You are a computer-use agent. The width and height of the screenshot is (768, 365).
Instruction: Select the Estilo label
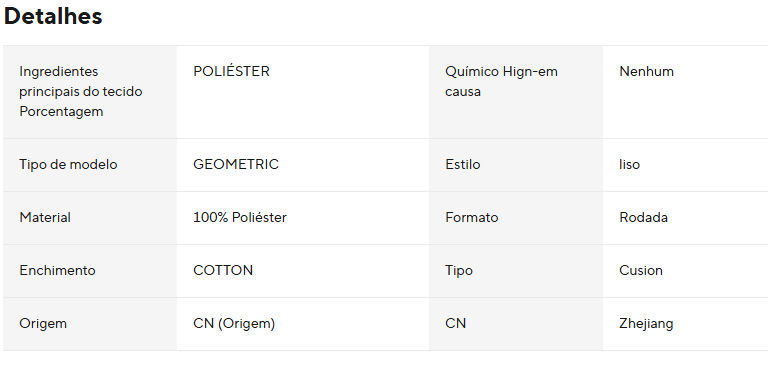462,165
